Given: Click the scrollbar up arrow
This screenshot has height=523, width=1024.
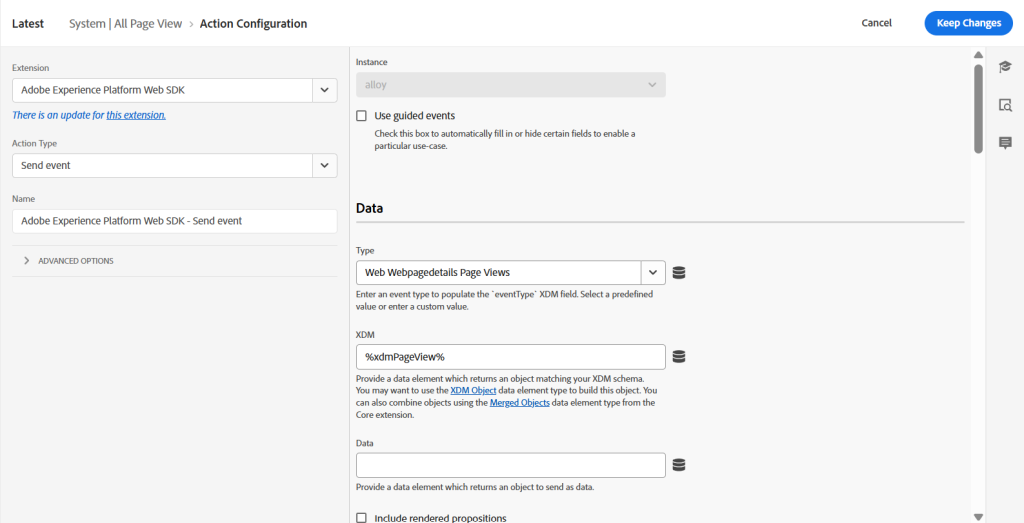Looking at the screenshot, I should [x=978, y=55].
